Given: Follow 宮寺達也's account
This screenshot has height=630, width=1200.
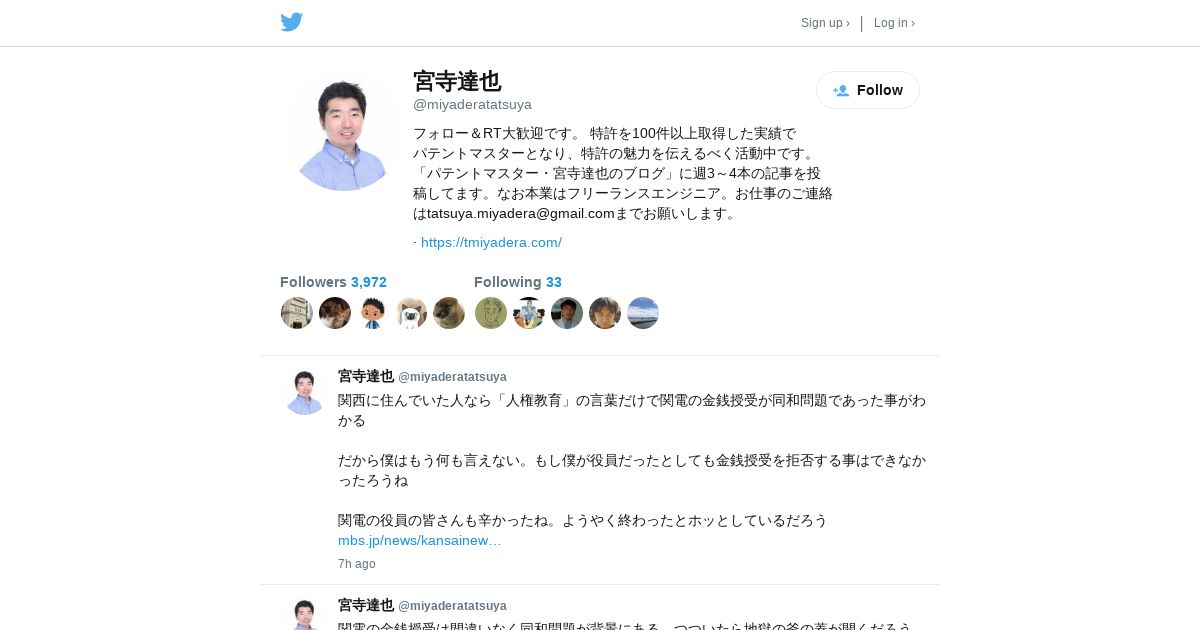Looking at the screenshot, I should click(868, 90).
